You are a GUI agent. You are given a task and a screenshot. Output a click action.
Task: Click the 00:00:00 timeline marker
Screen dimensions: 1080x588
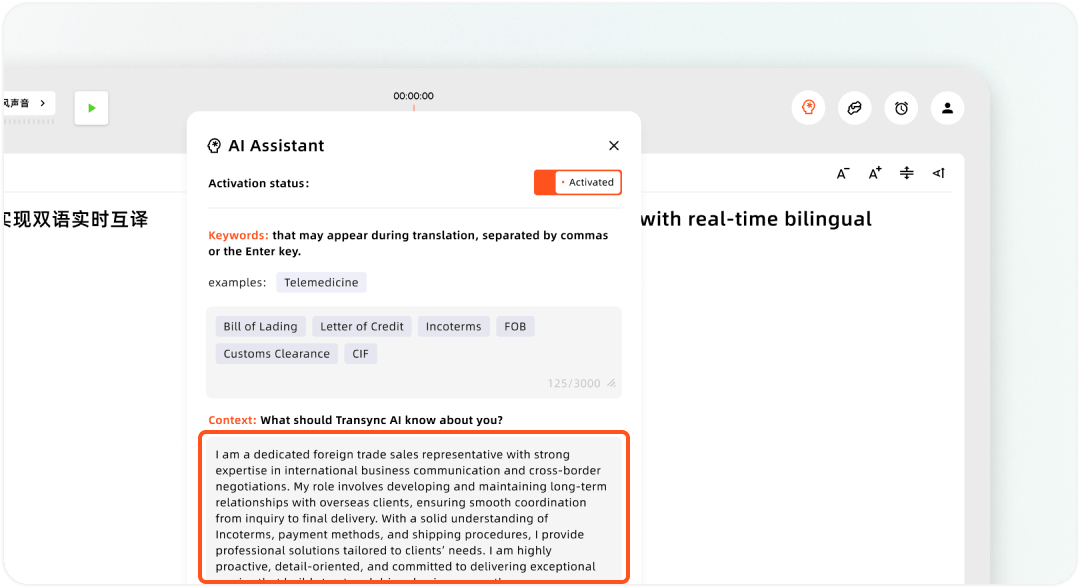[x=413, y=96]
